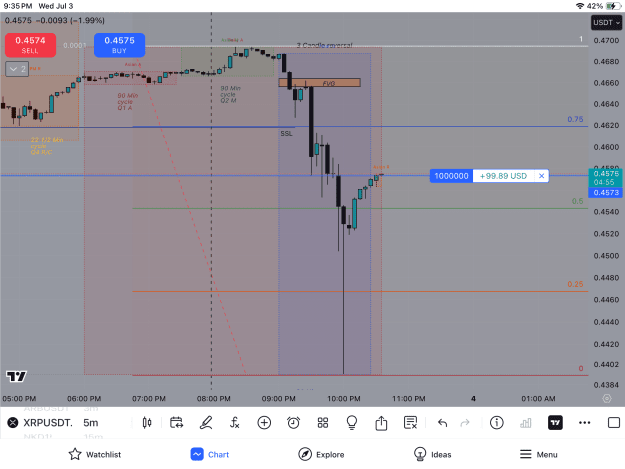Open the symbol info icon
Screen dimensions: 625x469
(x=497, y=422)
